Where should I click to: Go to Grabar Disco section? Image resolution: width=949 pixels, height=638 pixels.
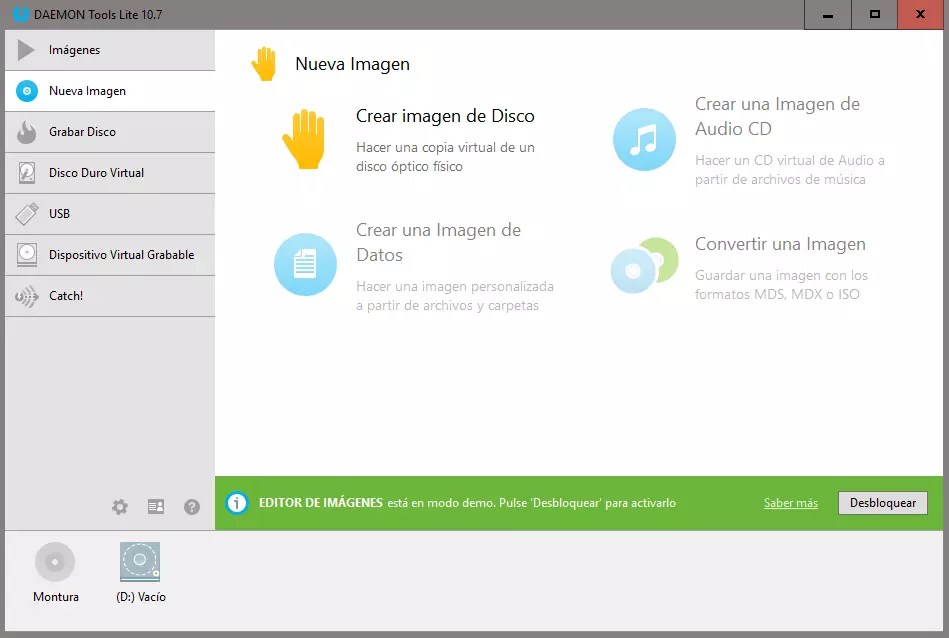pos(110,132)
